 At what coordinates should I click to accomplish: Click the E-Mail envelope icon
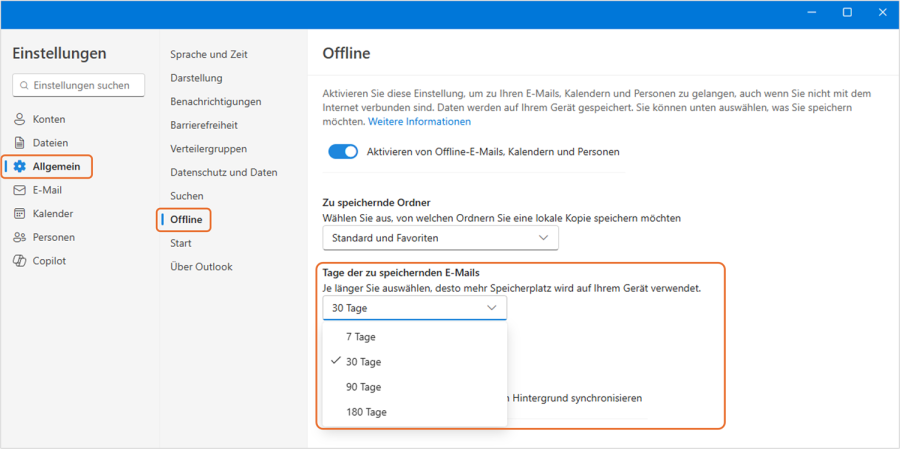pyautogui.click(x=20, y=190)
